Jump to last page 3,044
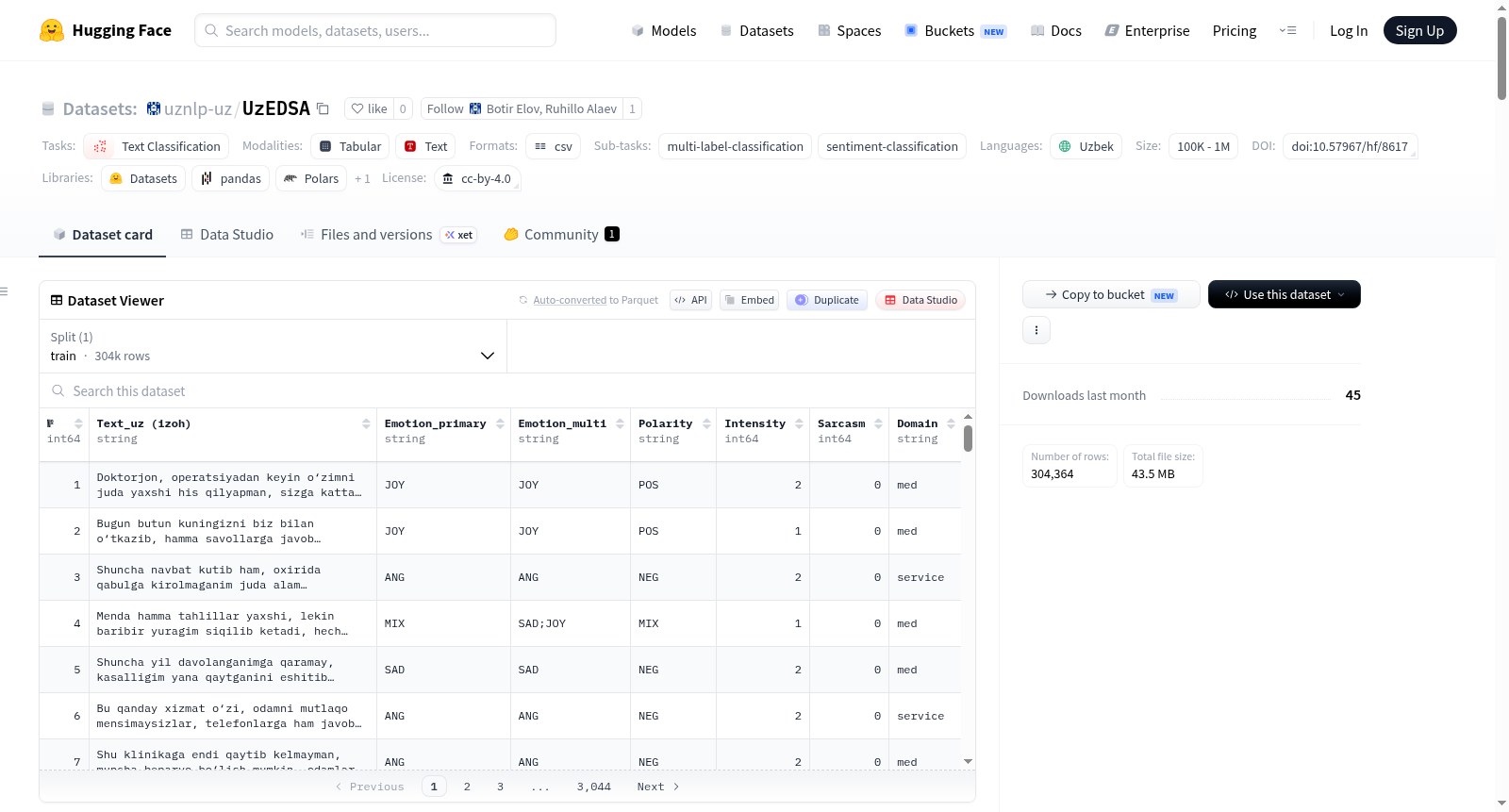This screenshot has width=1509, height=812. coord(594,787)
